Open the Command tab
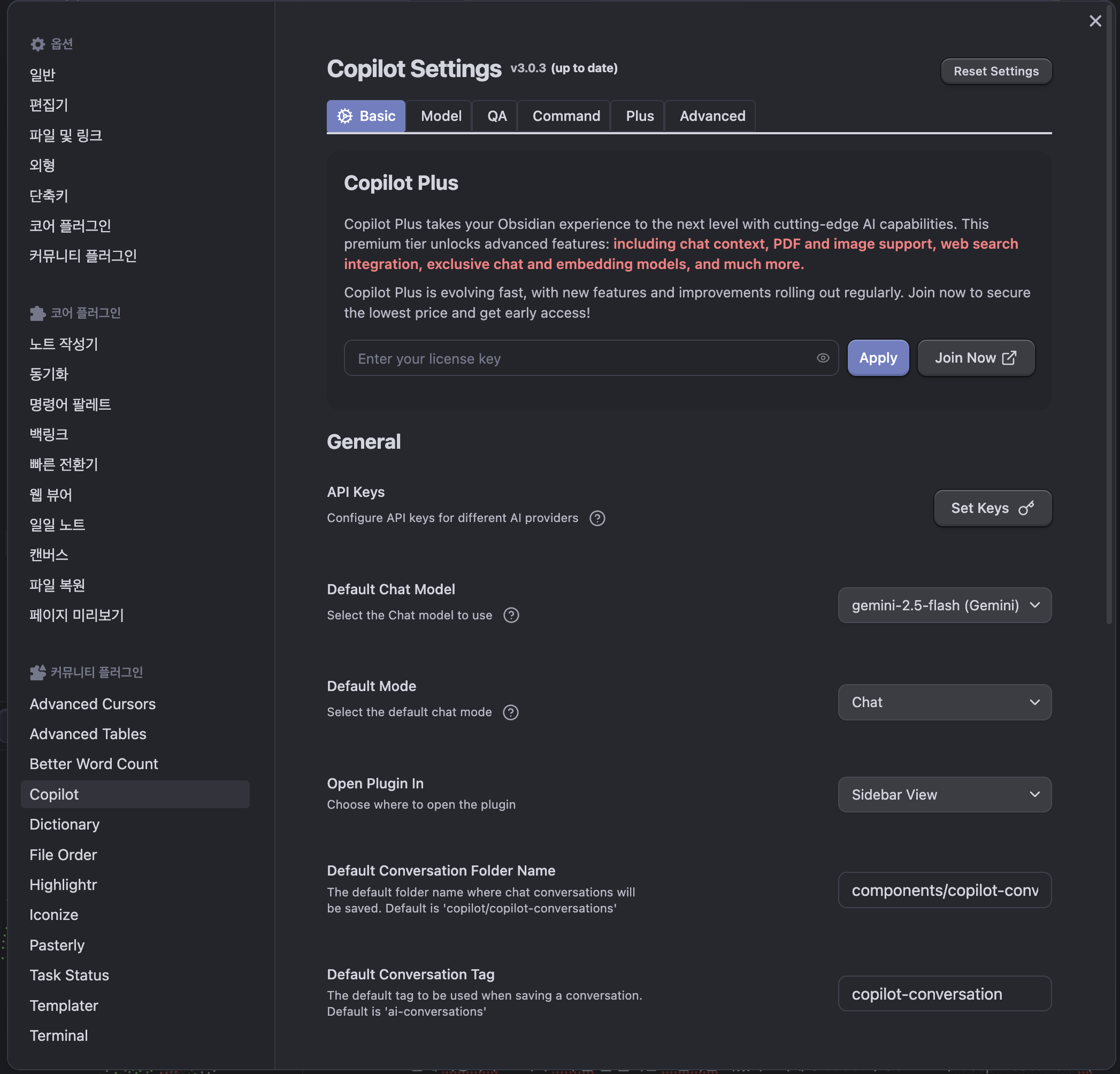The height and width of the screenshot is (1074, 1120). click(566, 116)
